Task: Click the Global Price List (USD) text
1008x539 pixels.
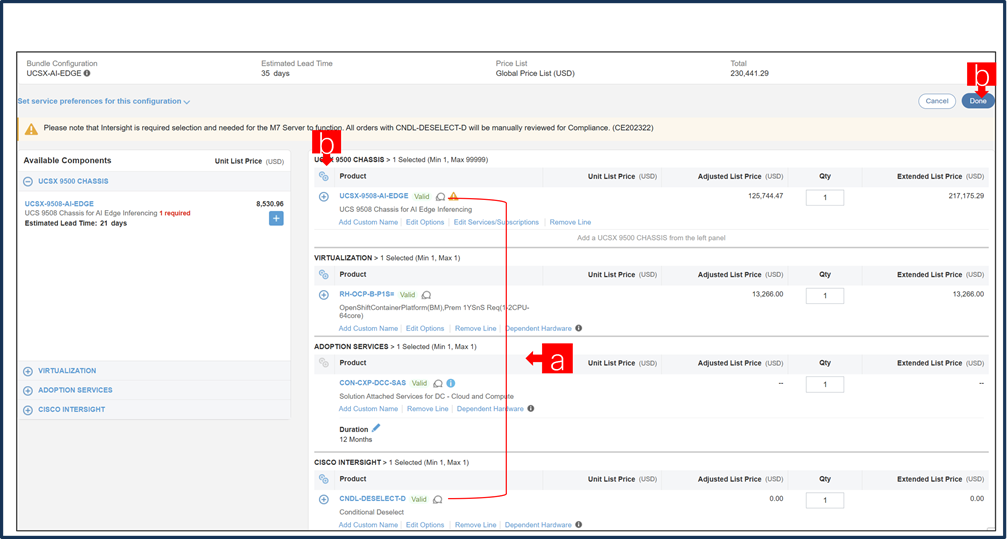Action: click(535, 73)
